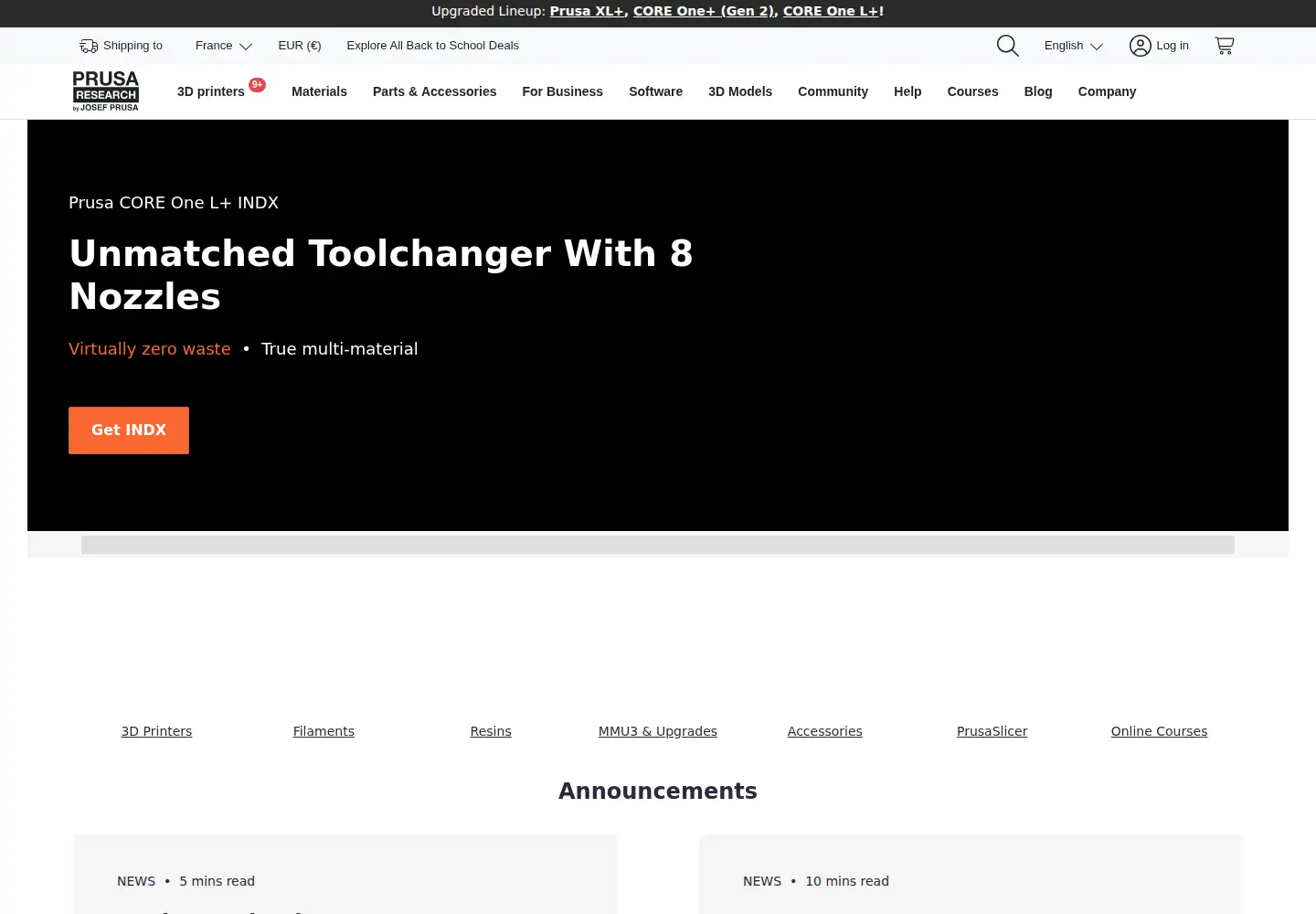1316x914 pixels.
Task: Open the PrusaSlicer category link
Action: (x=992, y=731)
